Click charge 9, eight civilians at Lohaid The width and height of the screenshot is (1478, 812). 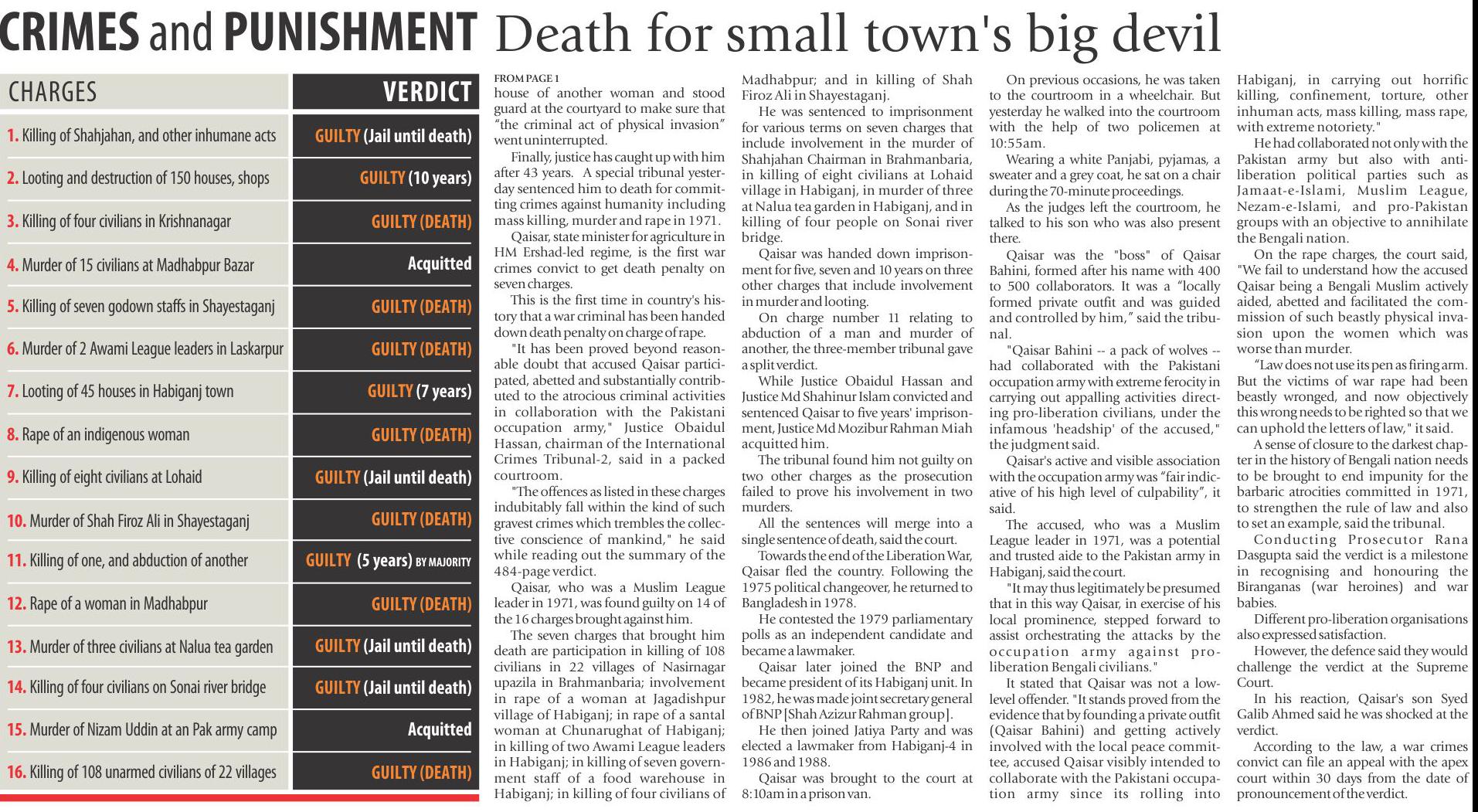click(x=104, y=477)
